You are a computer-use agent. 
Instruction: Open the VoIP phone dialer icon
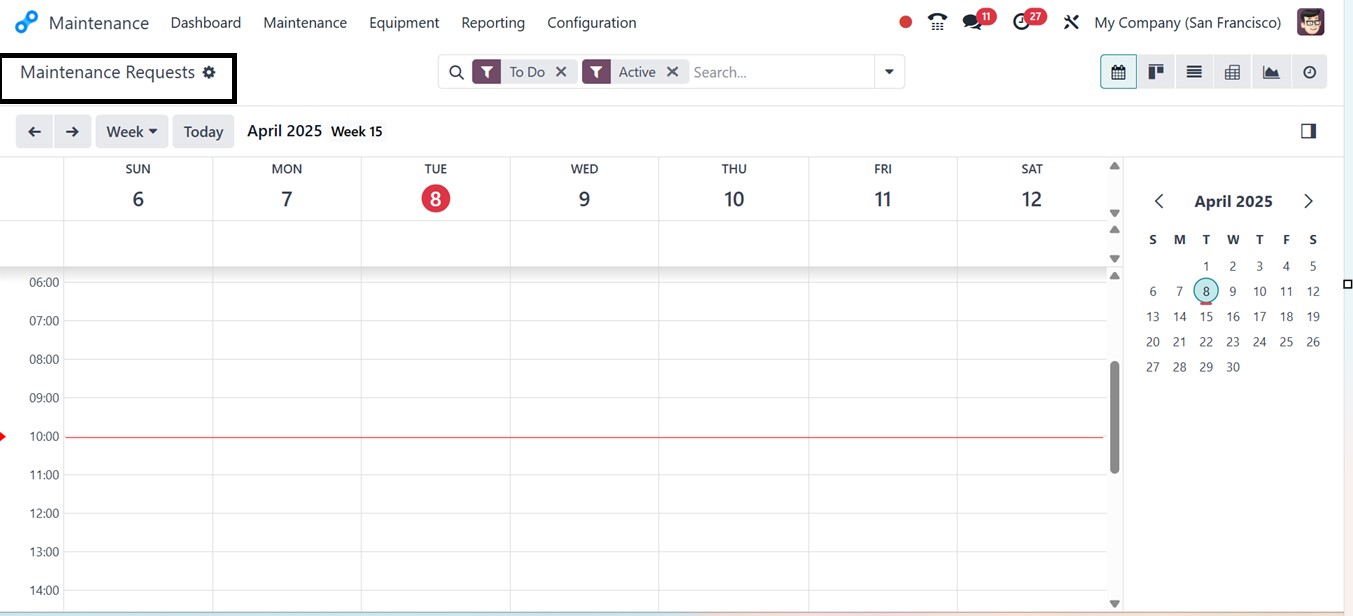click(937, 22)
